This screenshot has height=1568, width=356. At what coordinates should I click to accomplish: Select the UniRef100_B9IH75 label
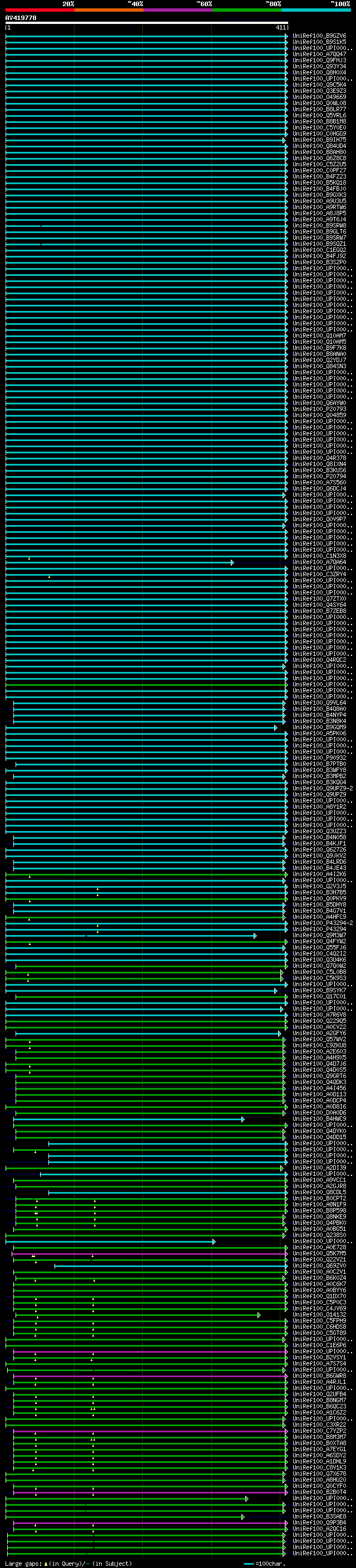point(319,140)
